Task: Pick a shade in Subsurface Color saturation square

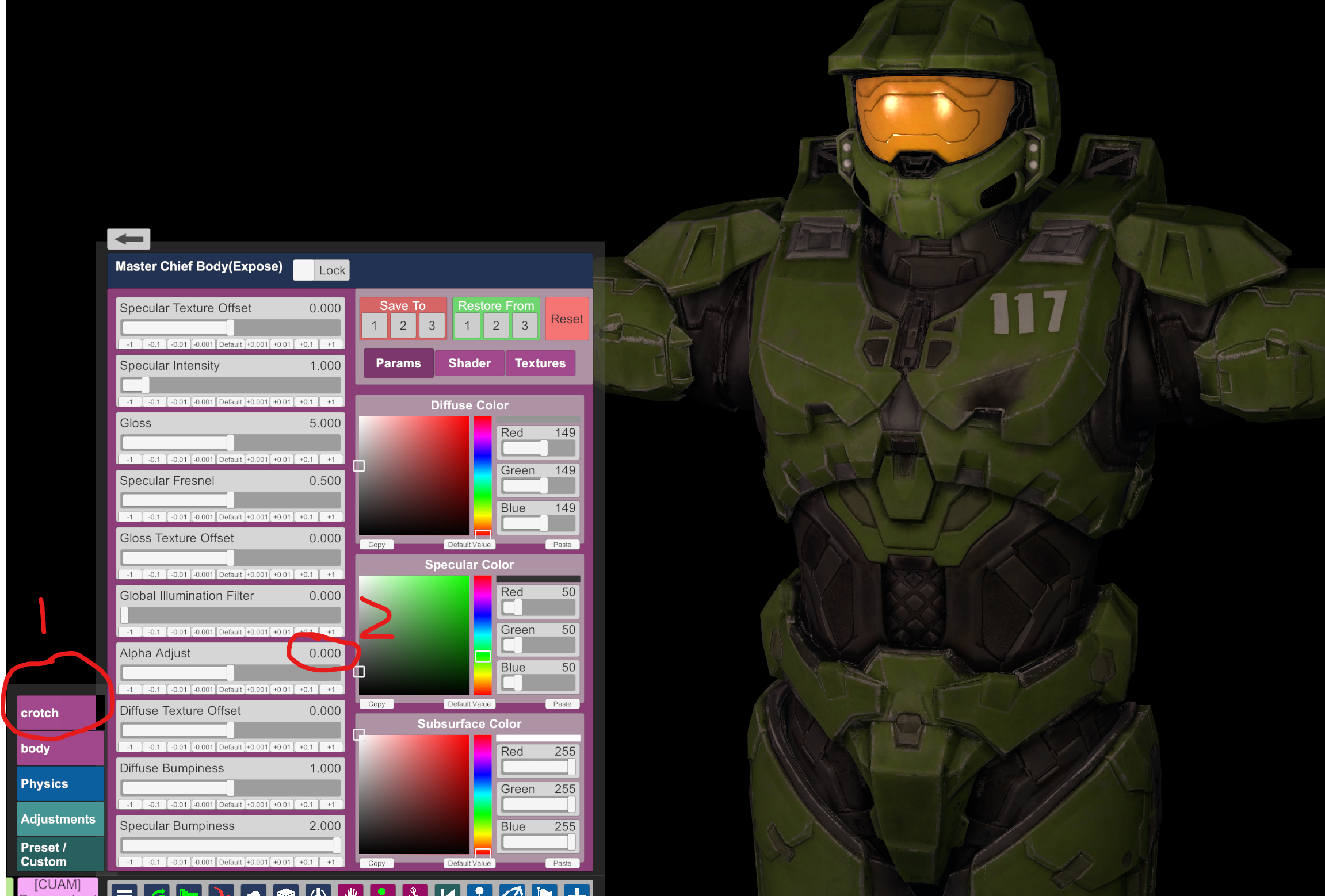Action: (x=414, y=794)
